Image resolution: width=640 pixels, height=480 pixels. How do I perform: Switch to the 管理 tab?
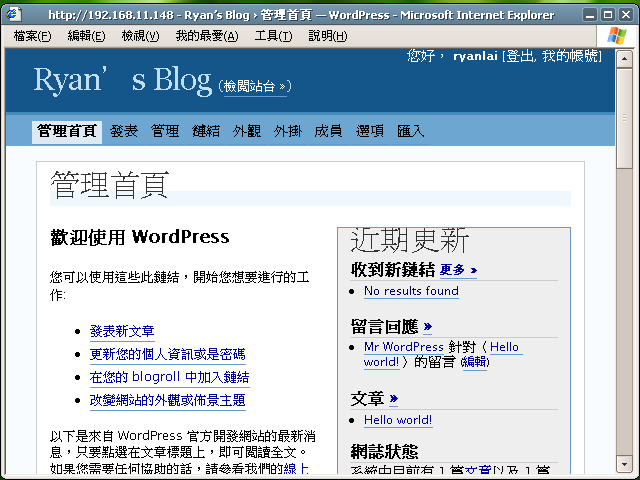[165, 131]
